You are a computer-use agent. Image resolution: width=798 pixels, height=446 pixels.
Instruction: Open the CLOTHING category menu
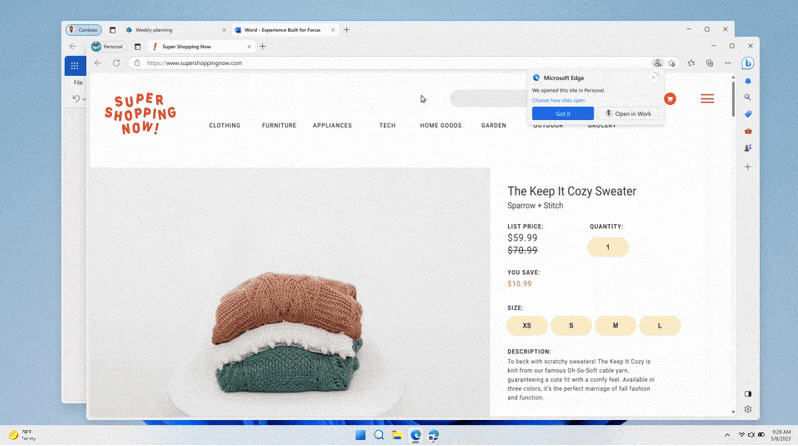pyautogui.click(x=224, y=125)
